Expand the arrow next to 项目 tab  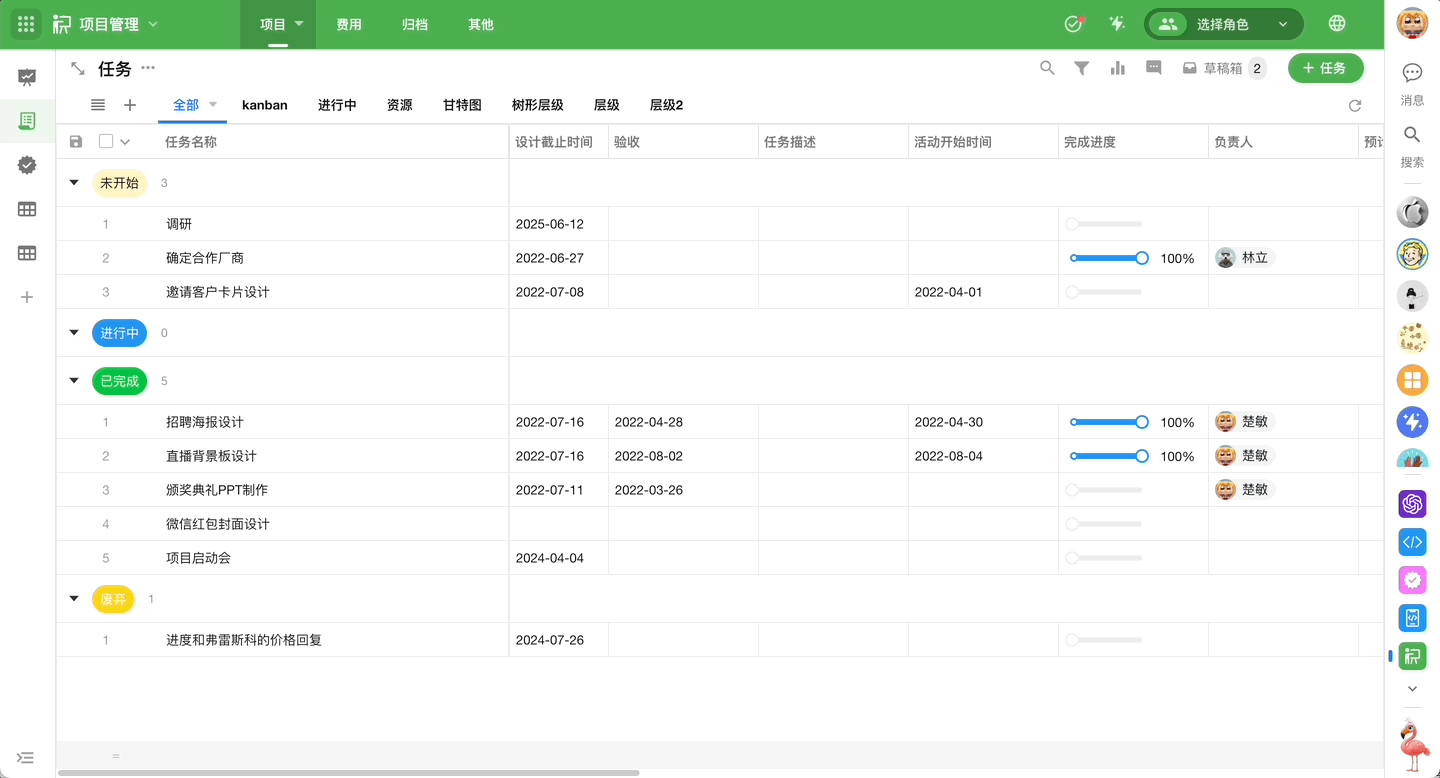[299, 24]
